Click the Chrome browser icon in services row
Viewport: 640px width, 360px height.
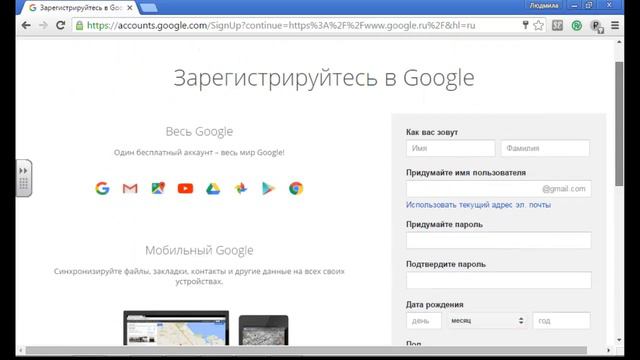tap(296, 188)
